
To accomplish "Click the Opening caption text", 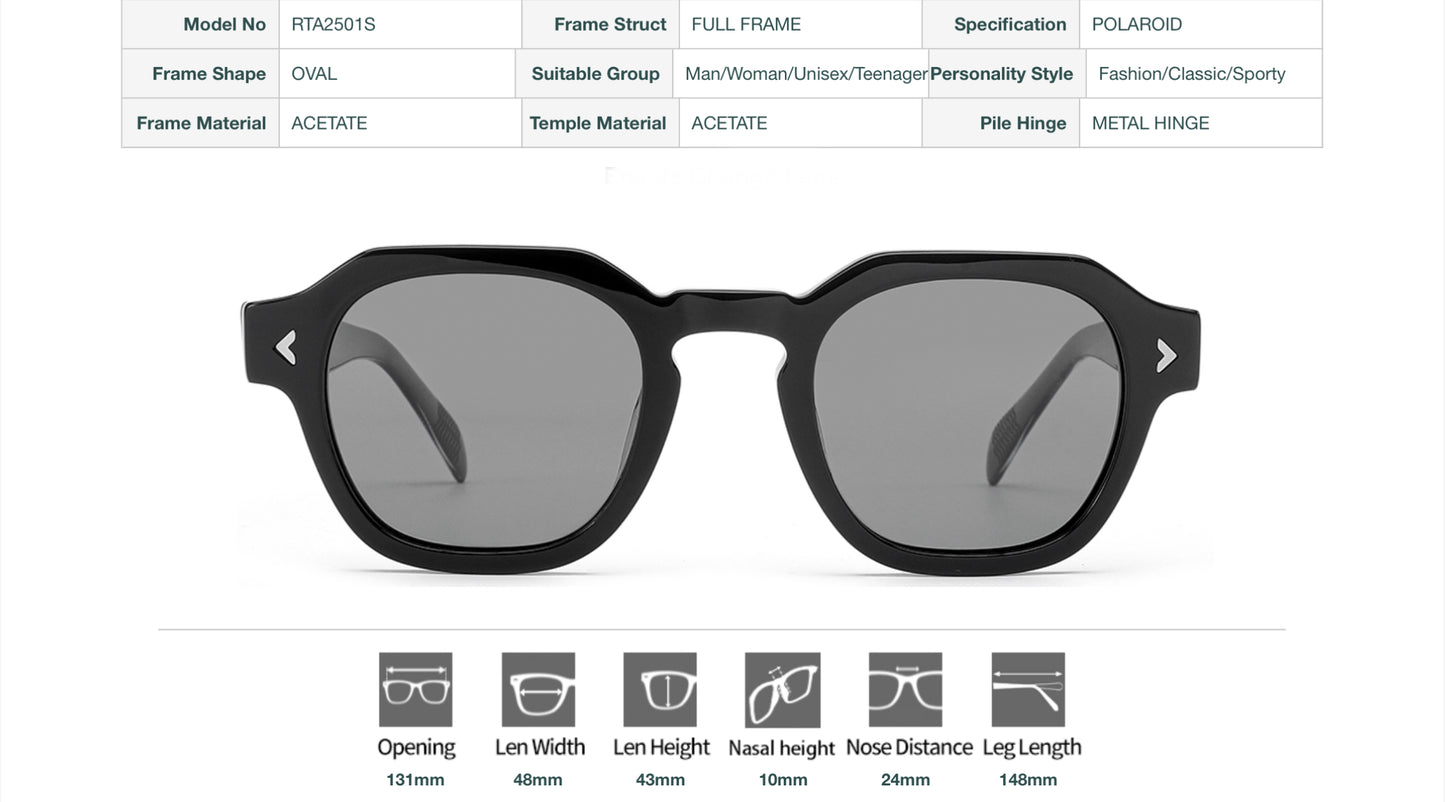I will click(416, 747).
